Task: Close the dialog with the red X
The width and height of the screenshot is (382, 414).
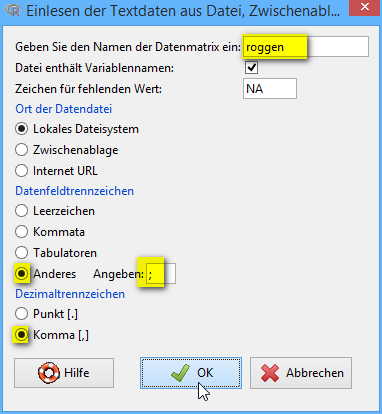Action: pyautogui.click(x=365, y=8)
